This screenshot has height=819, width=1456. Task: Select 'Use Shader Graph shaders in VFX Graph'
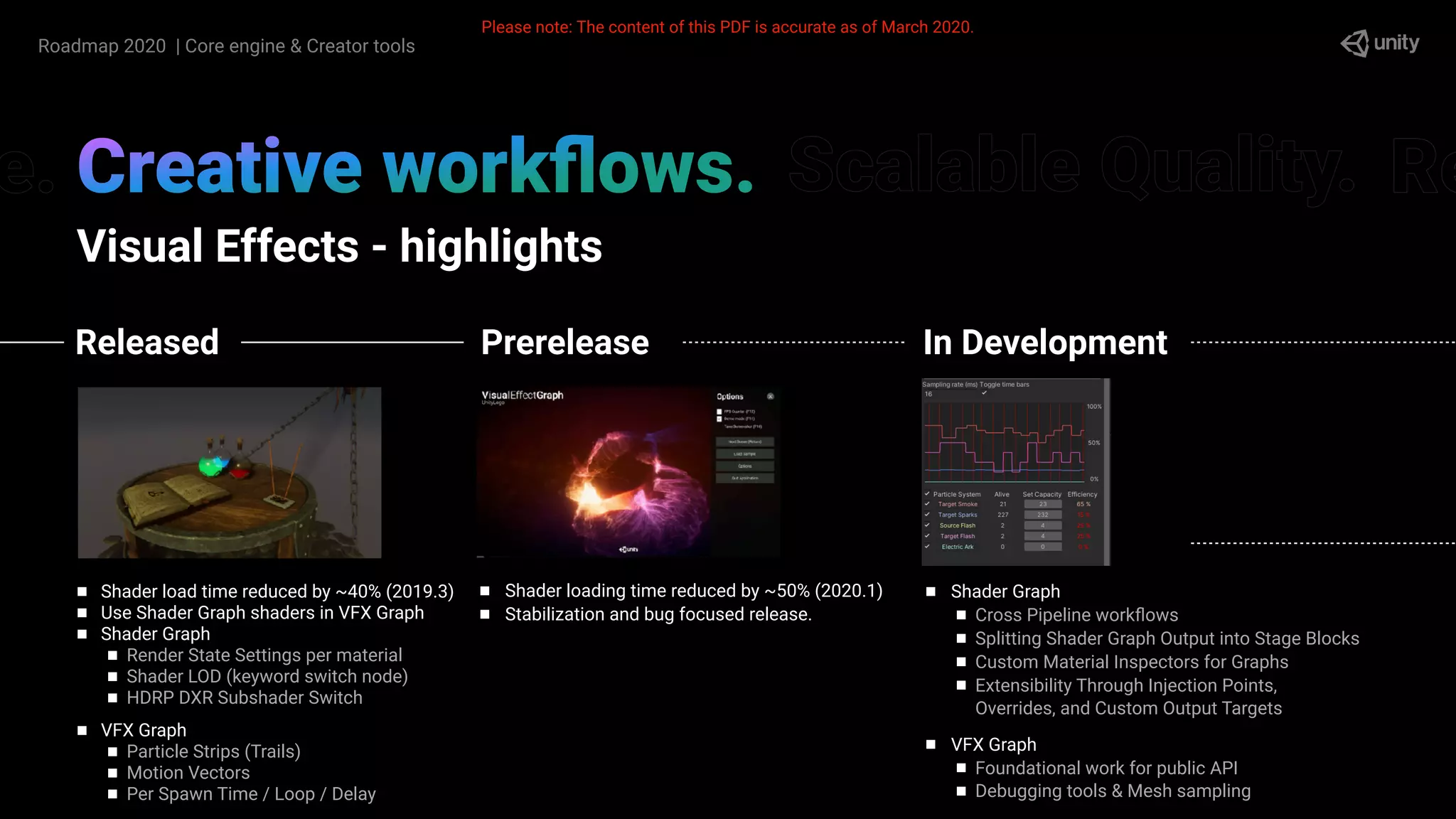[x=262, y=613]
